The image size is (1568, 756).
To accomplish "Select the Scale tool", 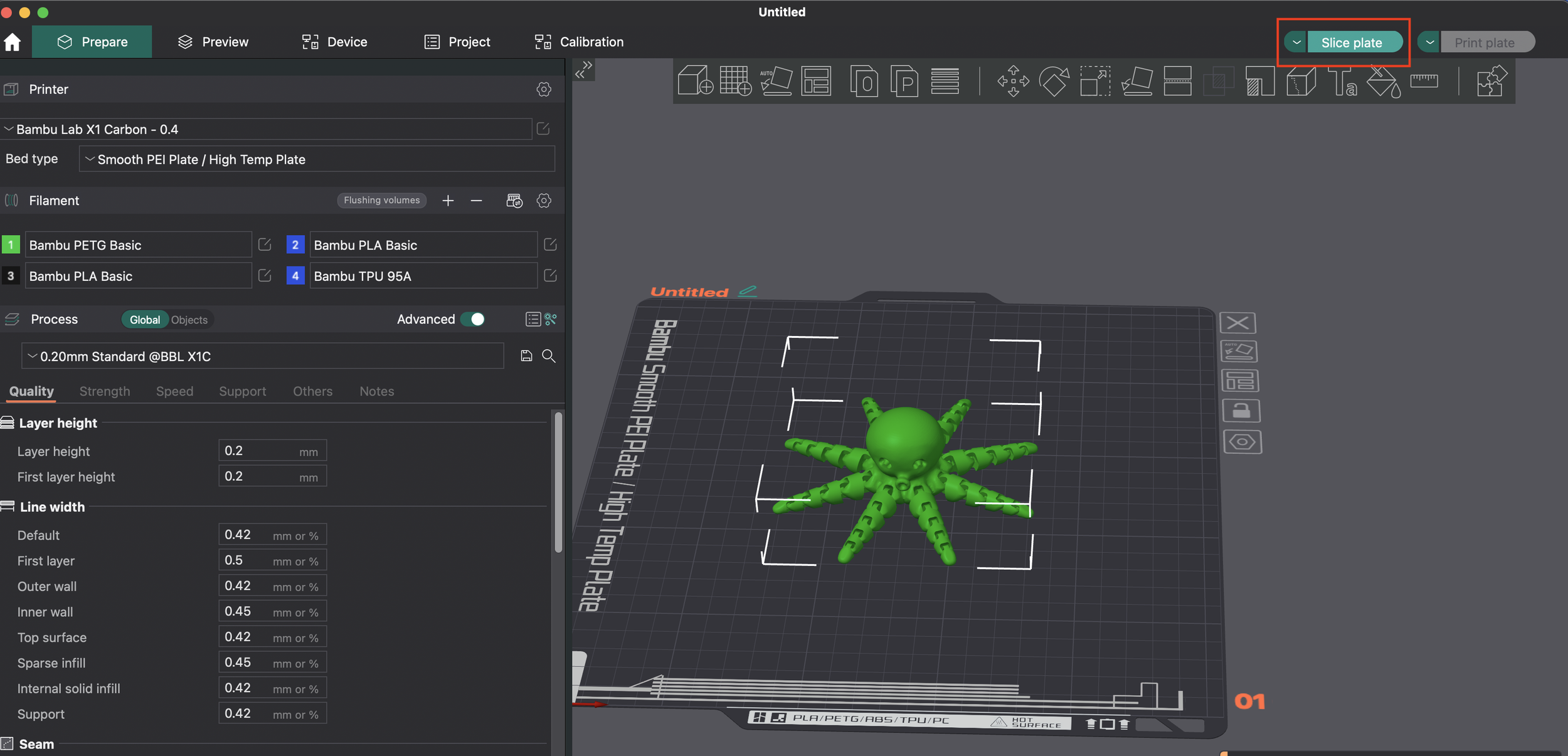I will pyautogui.click(x=1095, y=81).
